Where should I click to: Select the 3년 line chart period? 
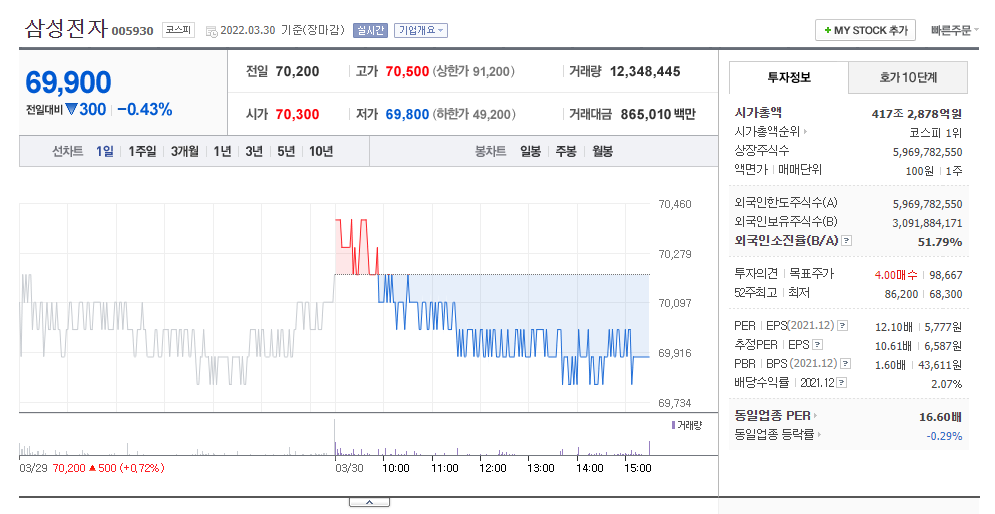click(254, 152)
